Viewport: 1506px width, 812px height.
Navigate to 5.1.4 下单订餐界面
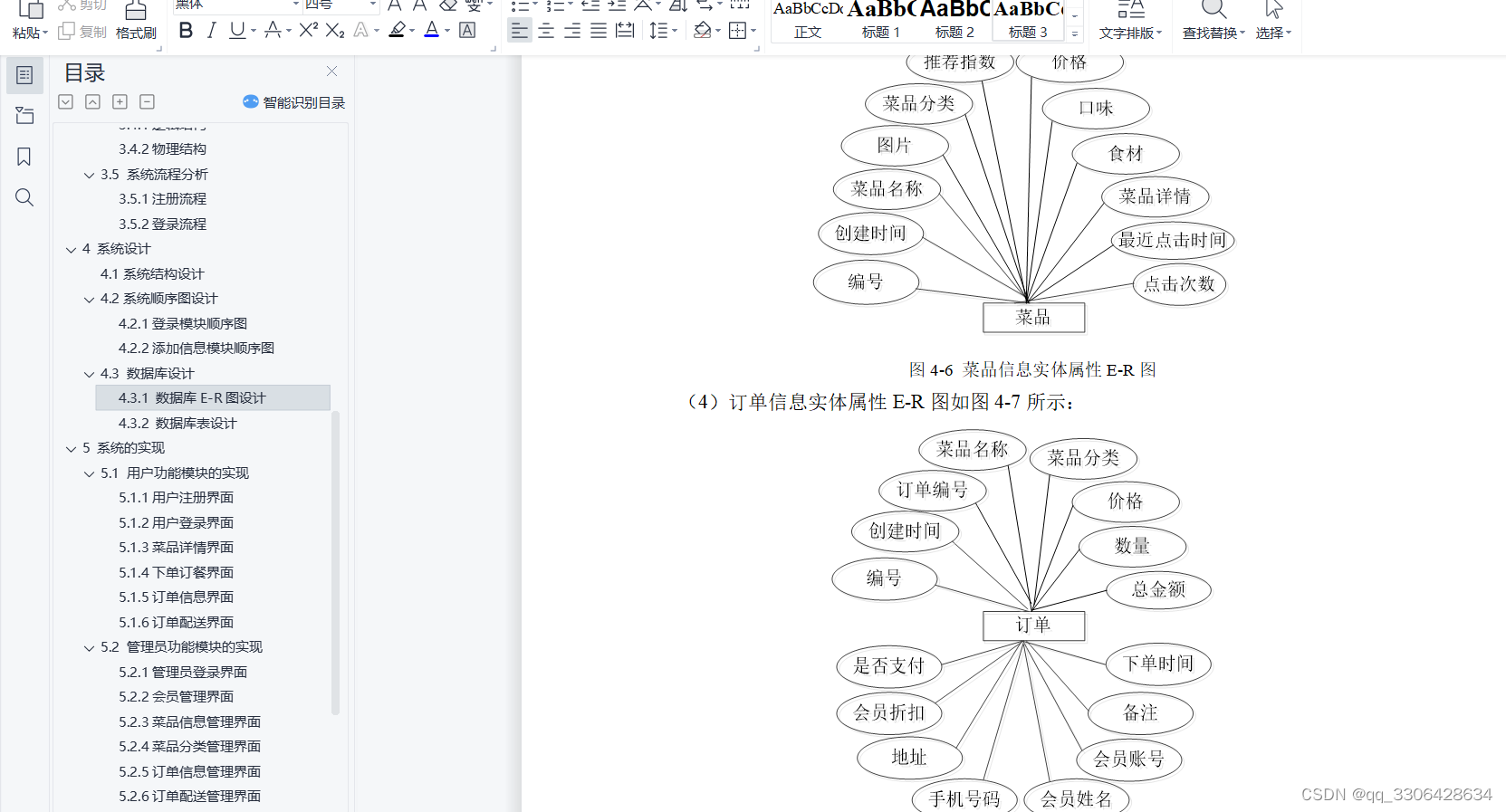tap(176, 572)
